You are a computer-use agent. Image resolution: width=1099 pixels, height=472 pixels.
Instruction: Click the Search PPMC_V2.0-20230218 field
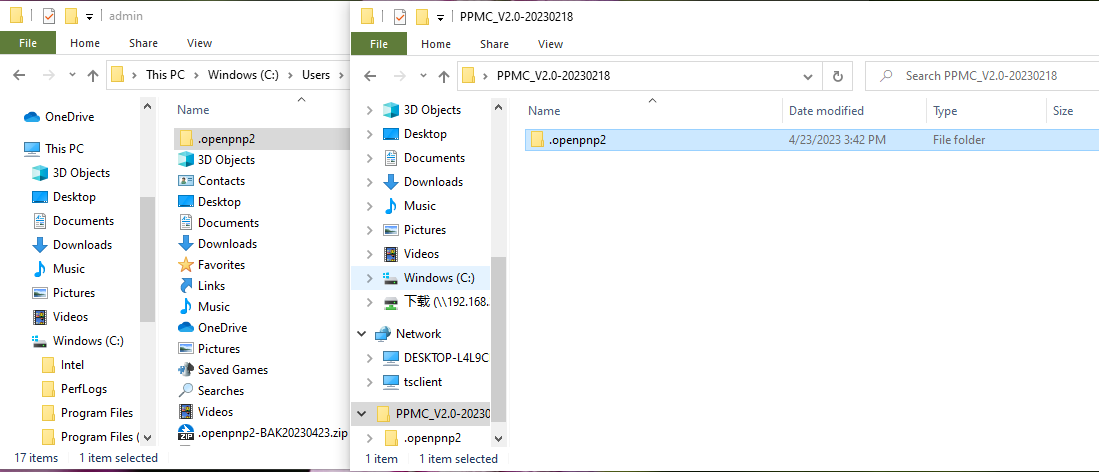coord(990,76)
